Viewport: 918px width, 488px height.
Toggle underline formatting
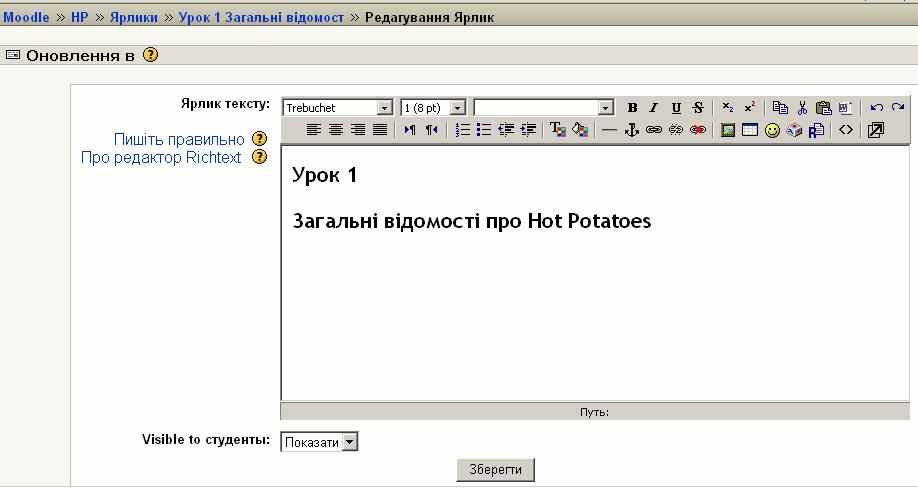pyautogui.click(x=676, y=108)
